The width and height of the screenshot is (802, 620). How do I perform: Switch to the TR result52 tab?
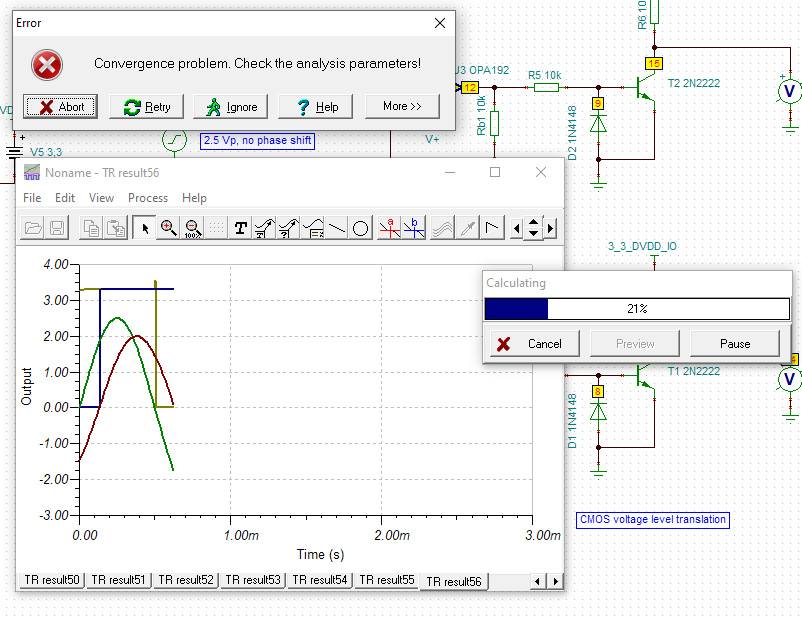[x=185, y=580]
